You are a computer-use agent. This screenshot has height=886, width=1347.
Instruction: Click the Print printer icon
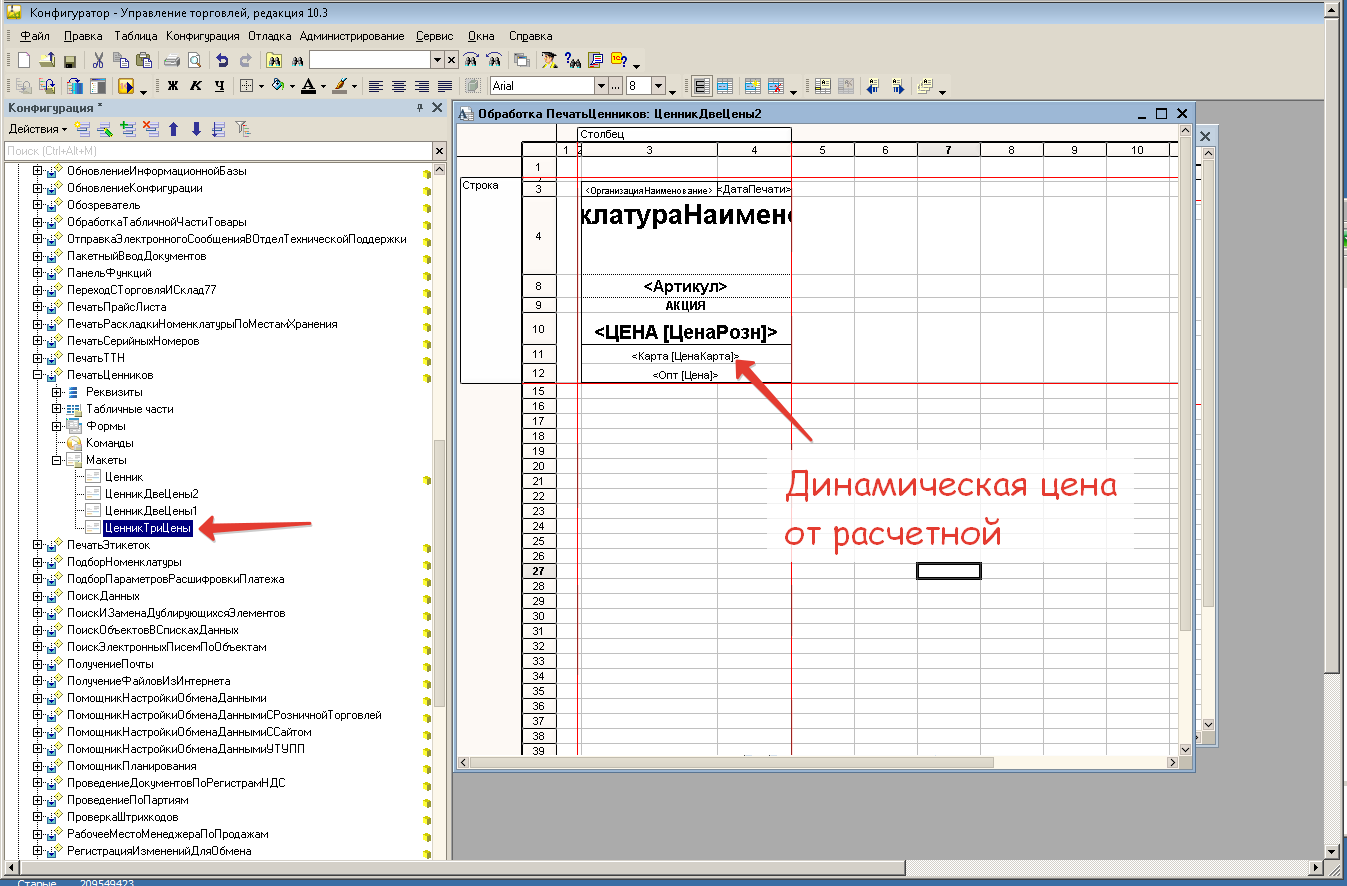pos(172,60)
